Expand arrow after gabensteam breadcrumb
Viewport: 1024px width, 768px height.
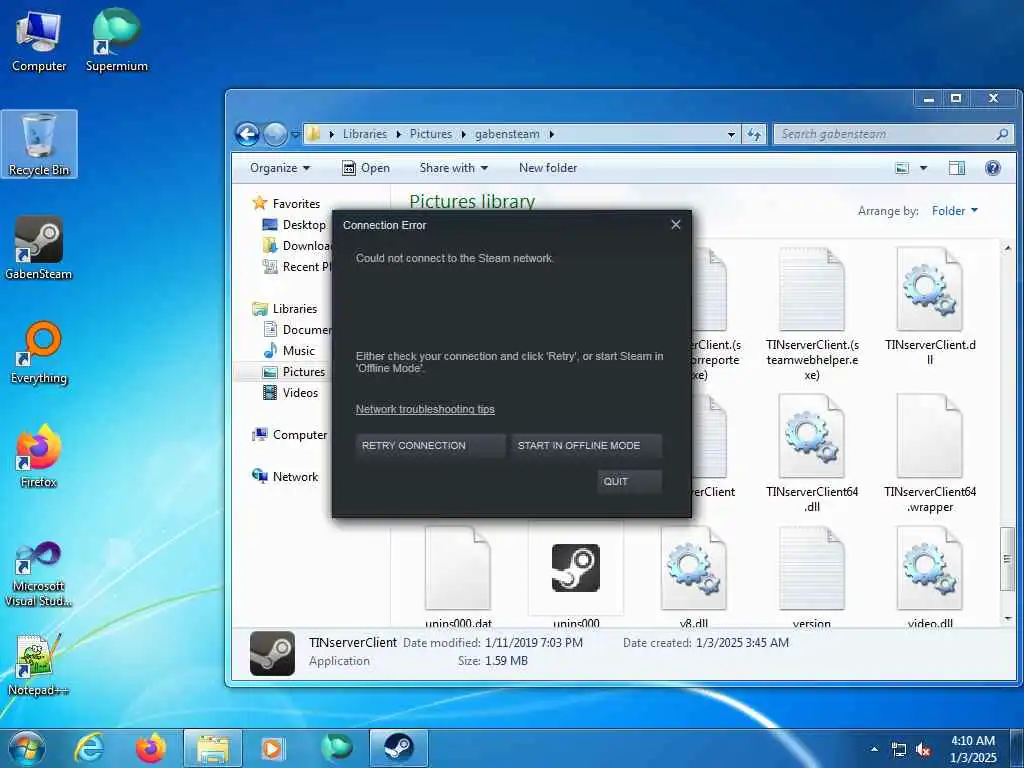coord(552,134)
